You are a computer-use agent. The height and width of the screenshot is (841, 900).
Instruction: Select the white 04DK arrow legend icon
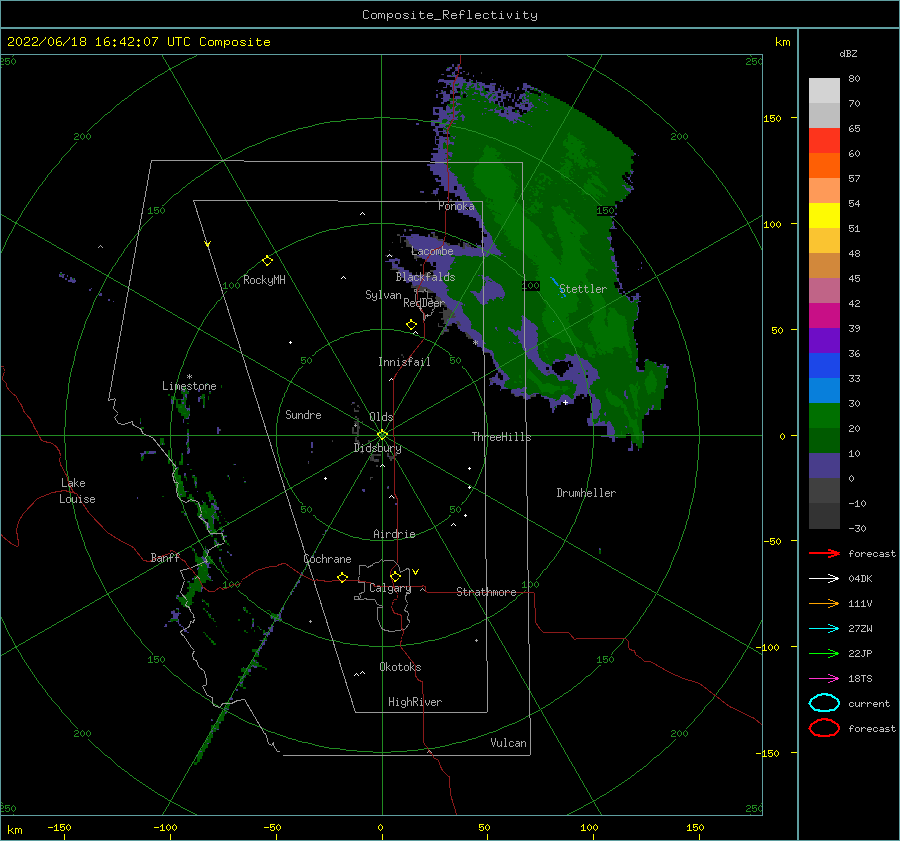coord(824,578)
